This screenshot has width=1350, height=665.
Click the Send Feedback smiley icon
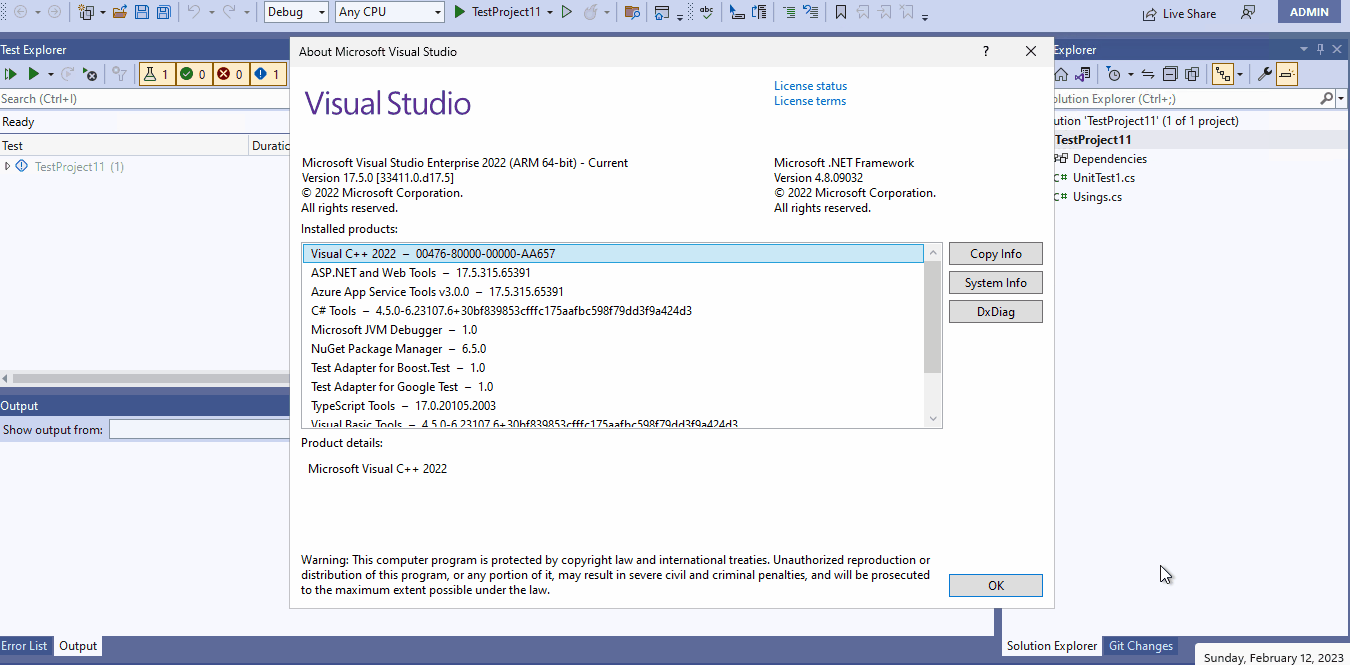point(1248,13)
